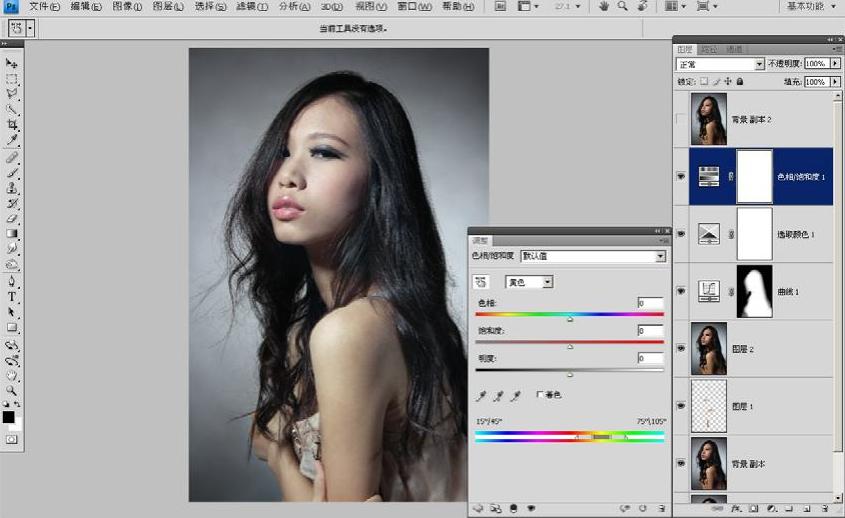
Task: Select the Crop tool in toolbox
Action: [11, 125]
